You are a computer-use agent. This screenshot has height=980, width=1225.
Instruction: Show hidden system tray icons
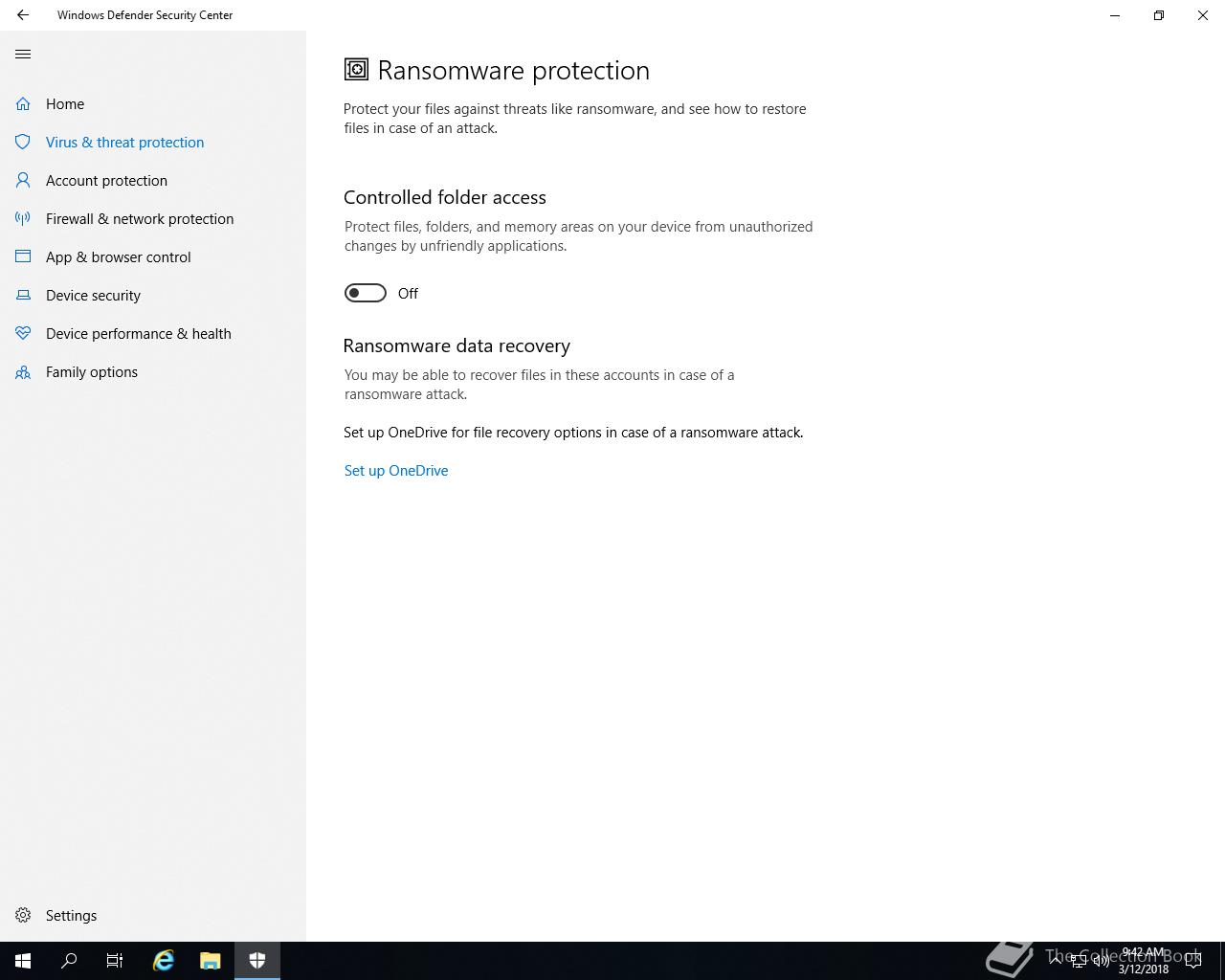click(x=1056, y=961)
